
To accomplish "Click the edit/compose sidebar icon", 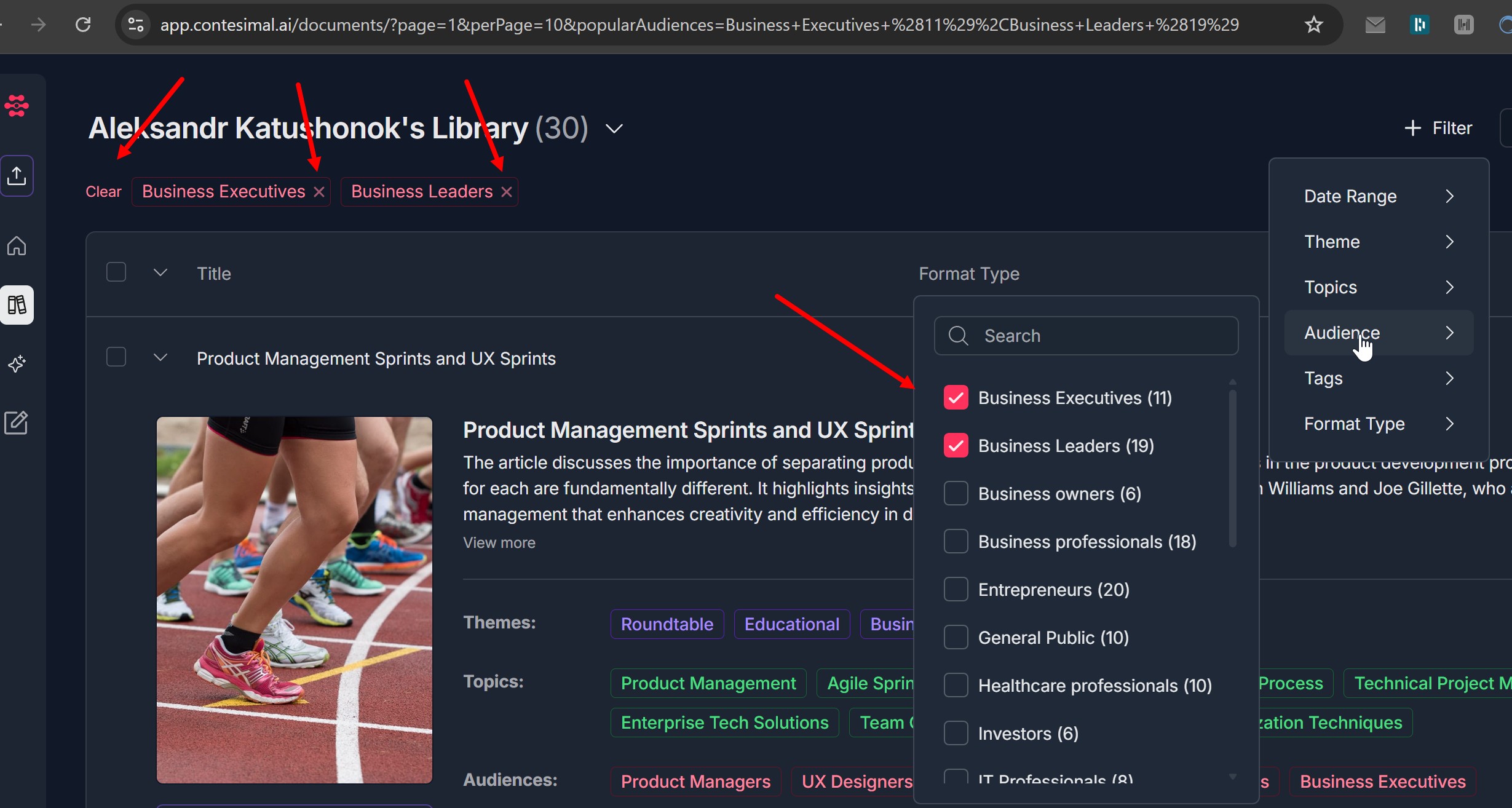I will coord(17,423).
